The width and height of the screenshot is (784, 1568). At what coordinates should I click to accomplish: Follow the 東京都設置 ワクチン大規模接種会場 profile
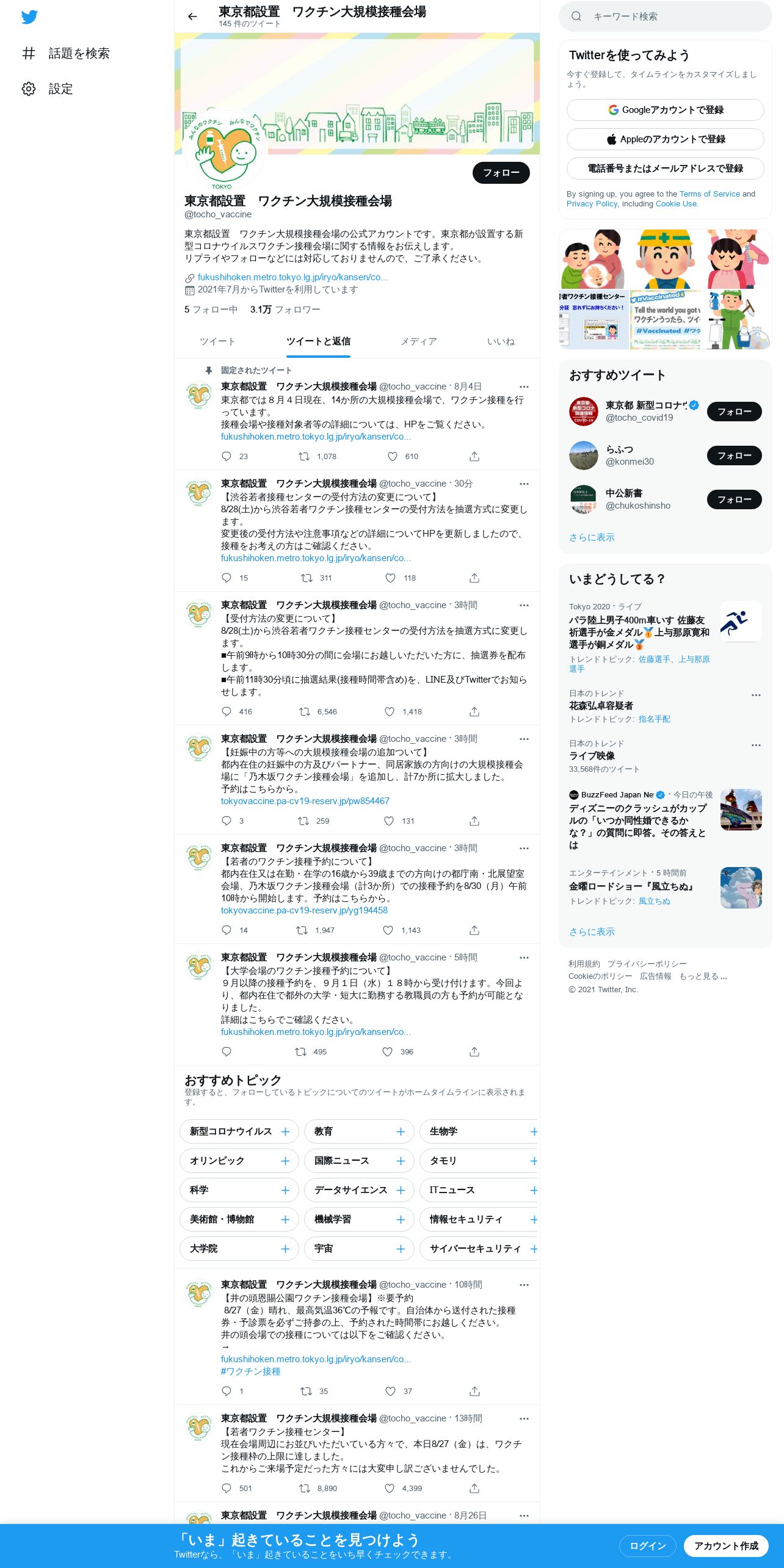(501, 173)
